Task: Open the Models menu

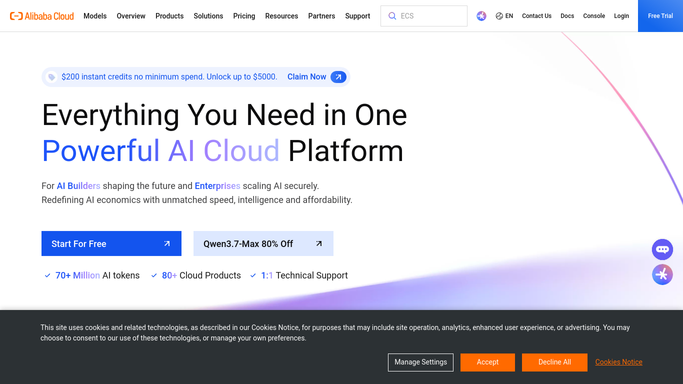Action: click(x=95, y=16)
